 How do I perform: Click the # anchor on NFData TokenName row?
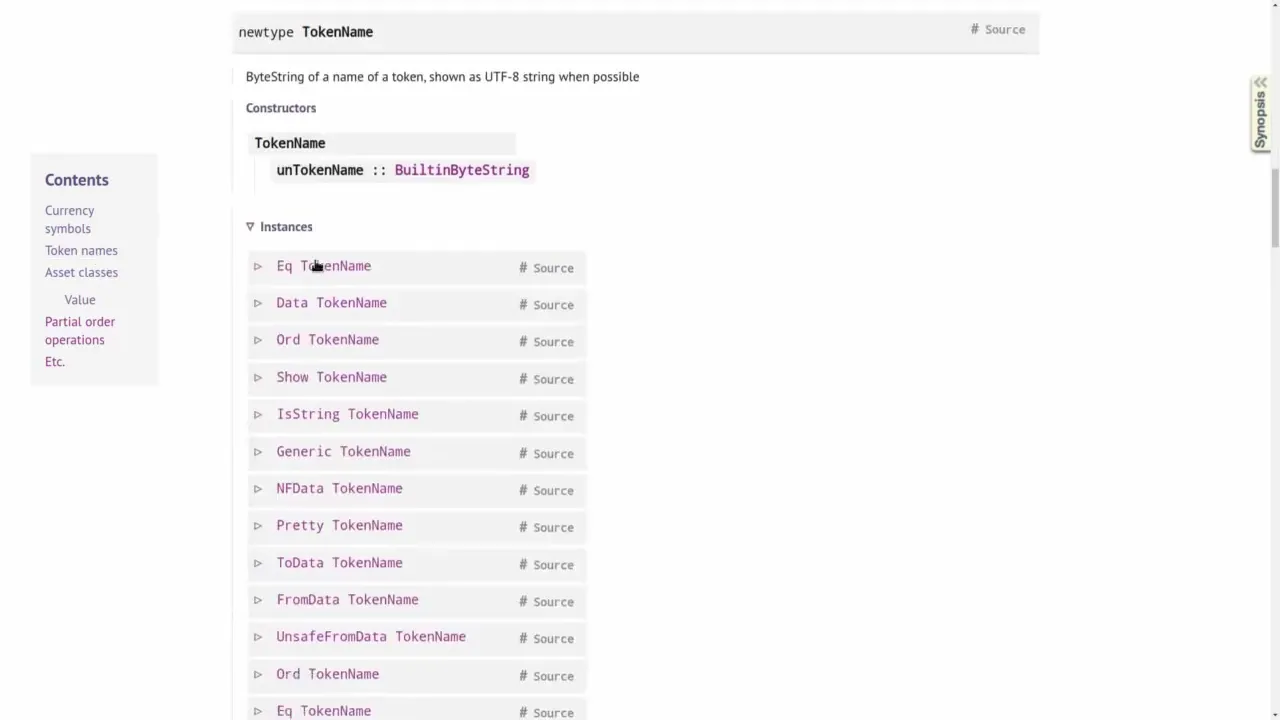coord(523,490)
